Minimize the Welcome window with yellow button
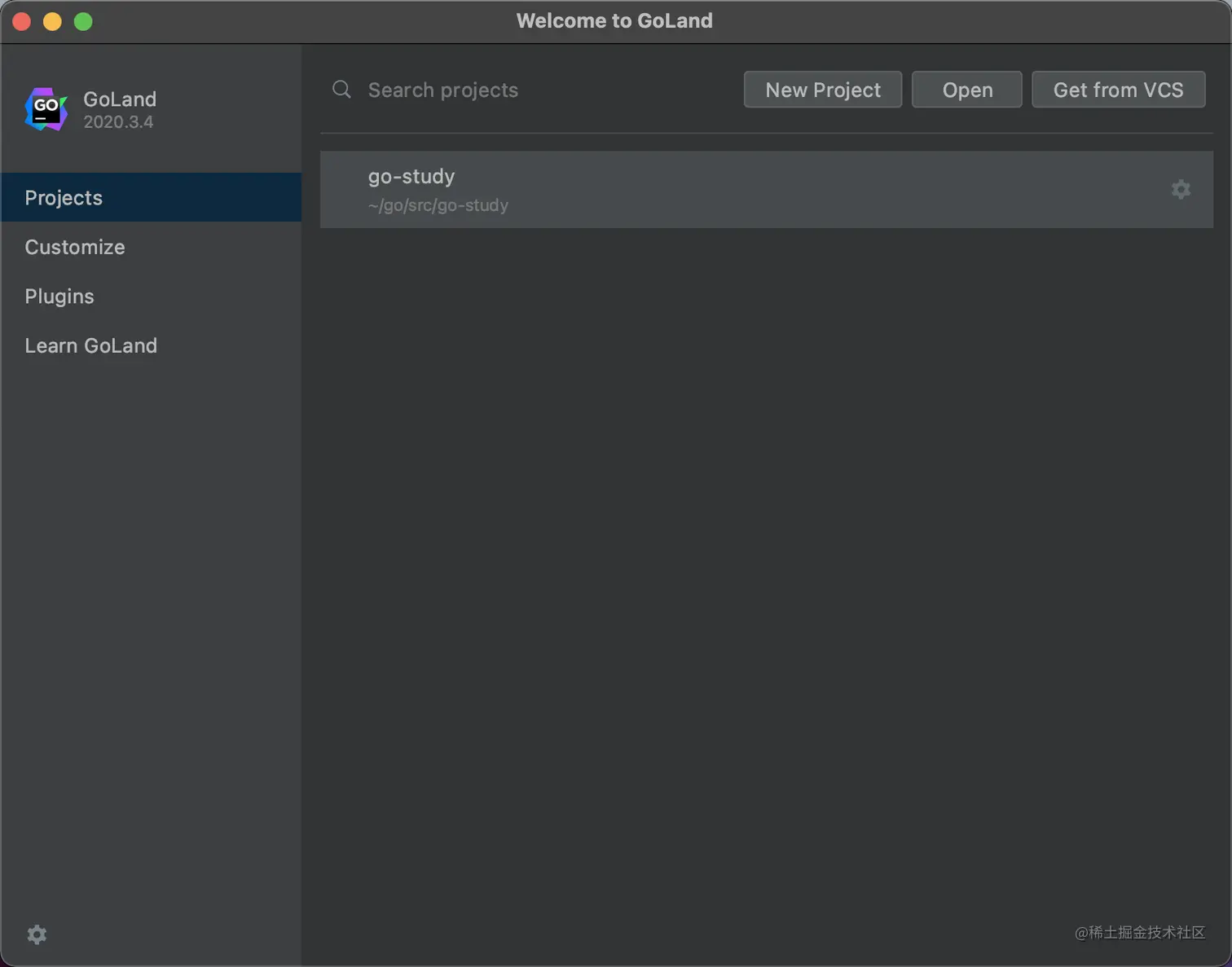This screenshot has height=967, width=1232. (x=52, y=21)
